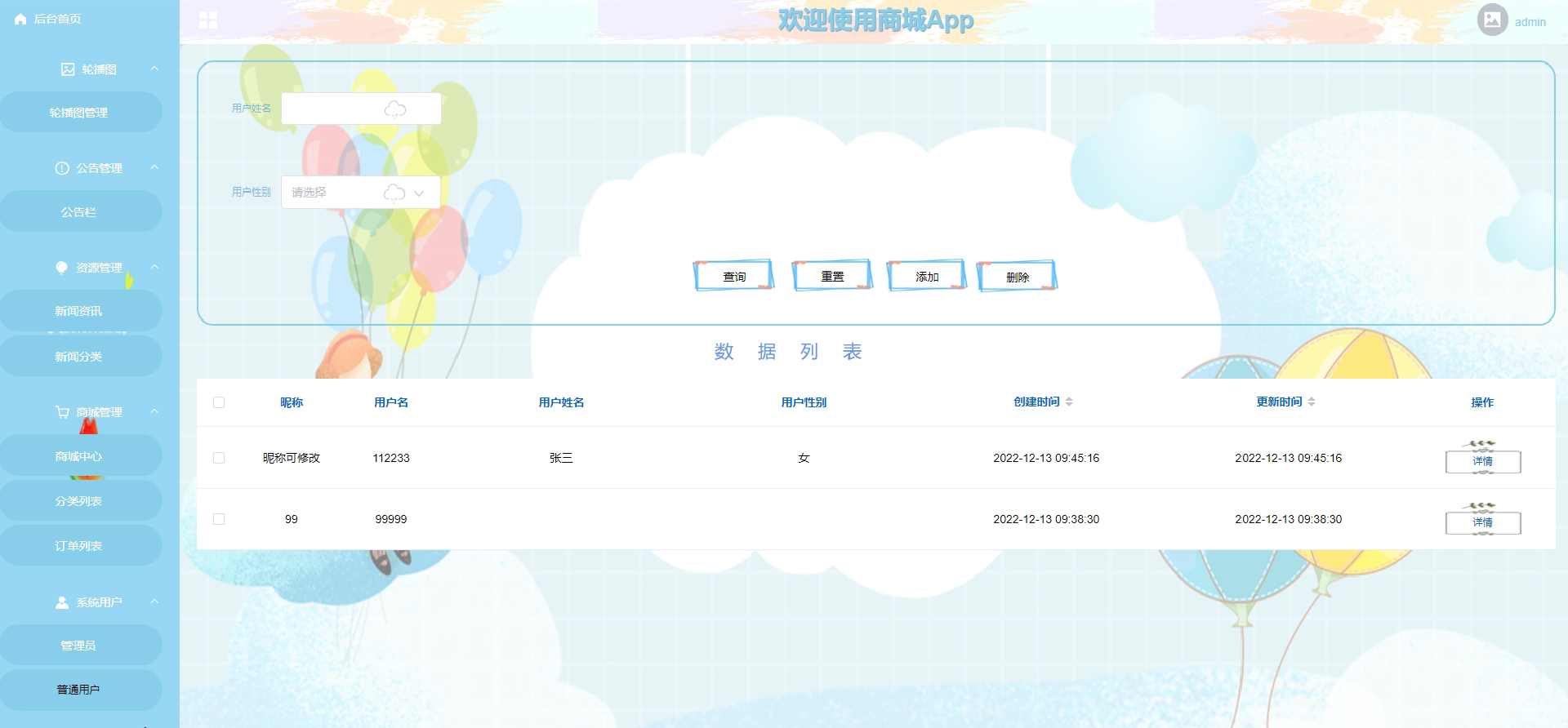Open 轮播图管理 page
The height and width of the screenshot is (728, 1568).
coord(79,113)
